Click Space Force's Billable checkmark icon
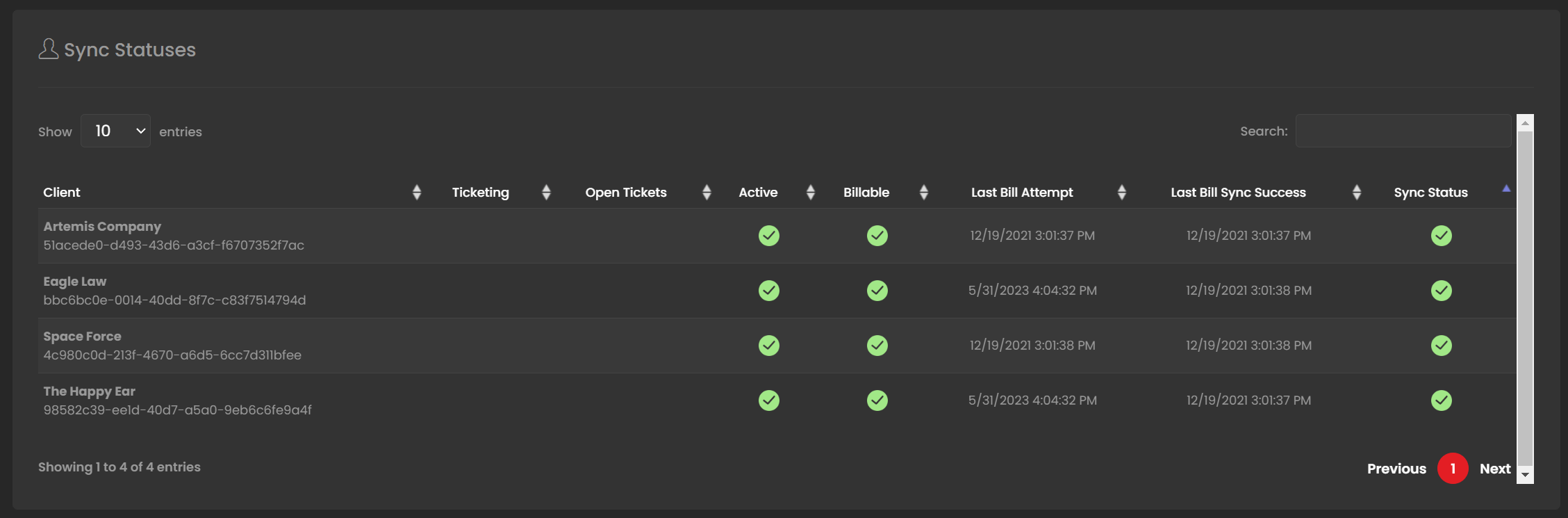The image size is (1568, 518). tap(877, 346)
